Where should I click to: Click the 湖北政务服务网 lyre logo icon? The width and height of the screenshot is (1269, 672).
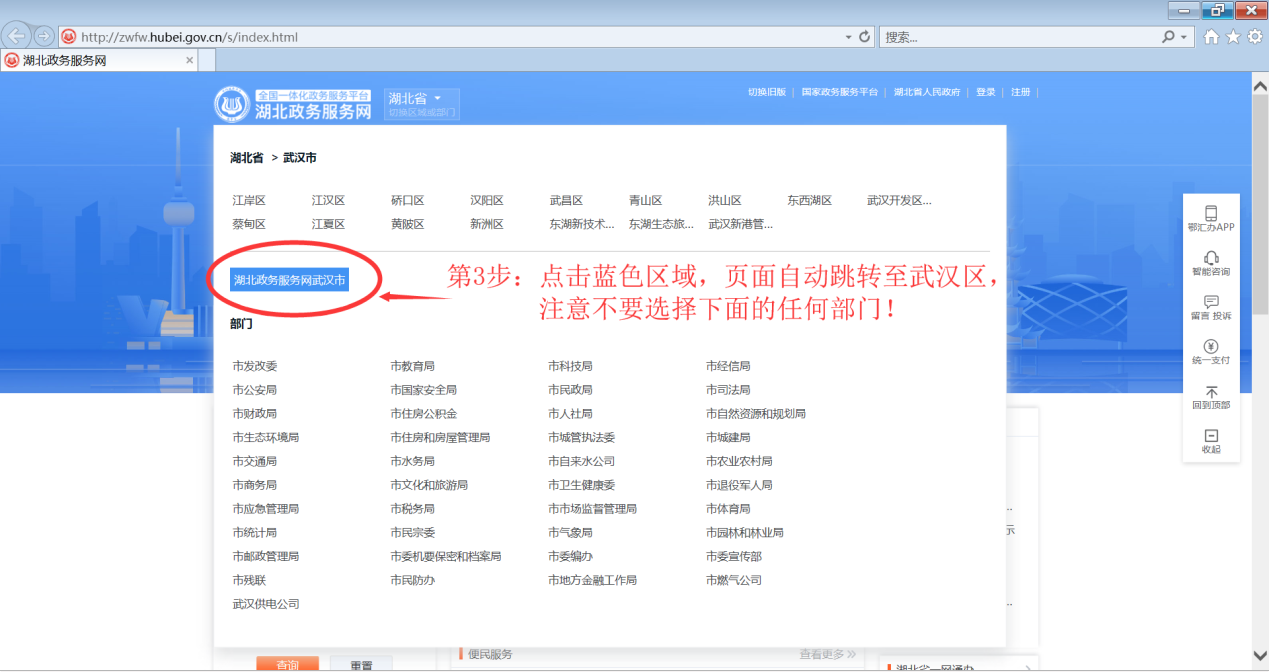(x=232, y=104)
